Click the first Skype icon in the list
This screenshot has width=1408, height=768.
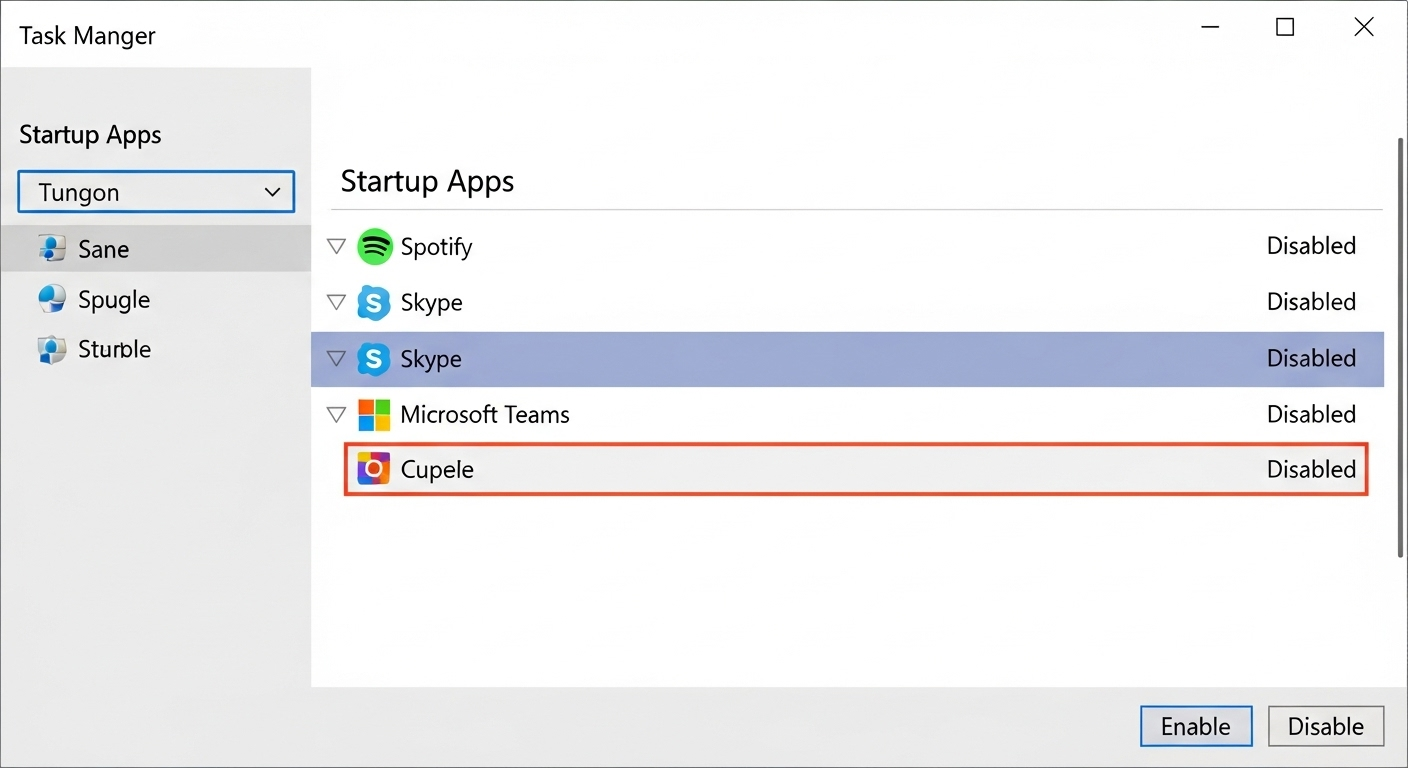[x=376, y=302]
